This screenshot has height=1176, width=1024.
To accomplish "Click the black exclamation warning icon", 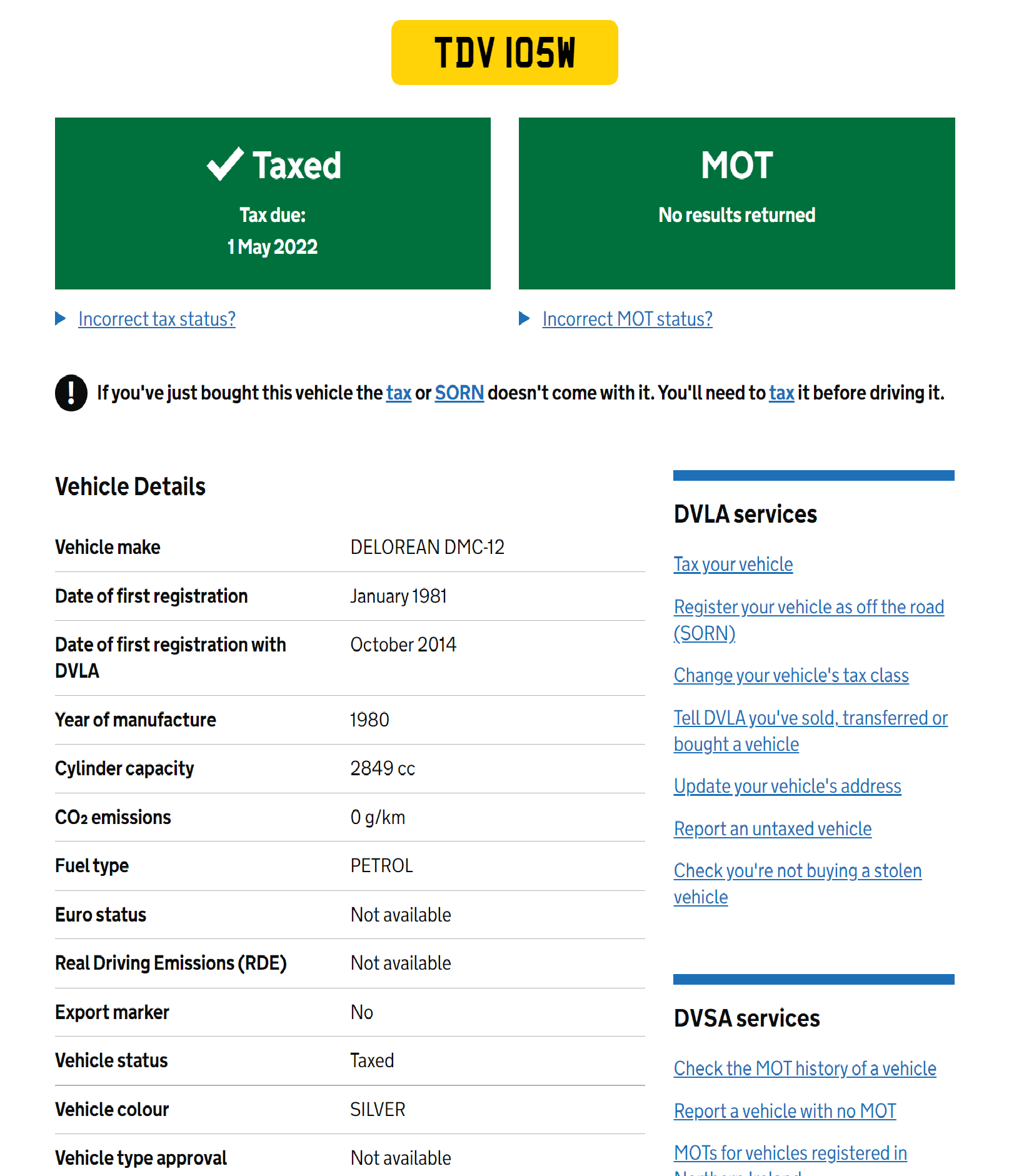I will [x=71, y=393].
